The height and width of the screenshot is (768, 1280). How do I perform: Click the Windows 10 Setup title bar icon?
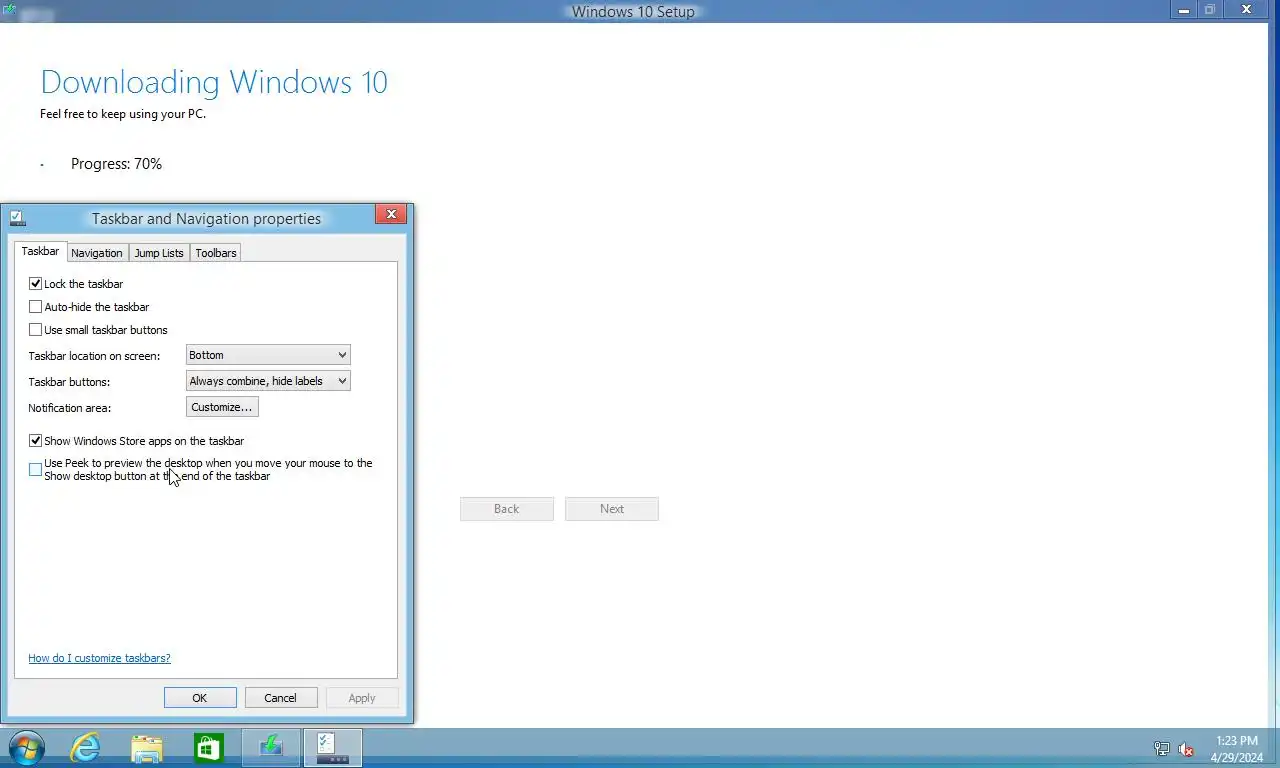point(9,9)
